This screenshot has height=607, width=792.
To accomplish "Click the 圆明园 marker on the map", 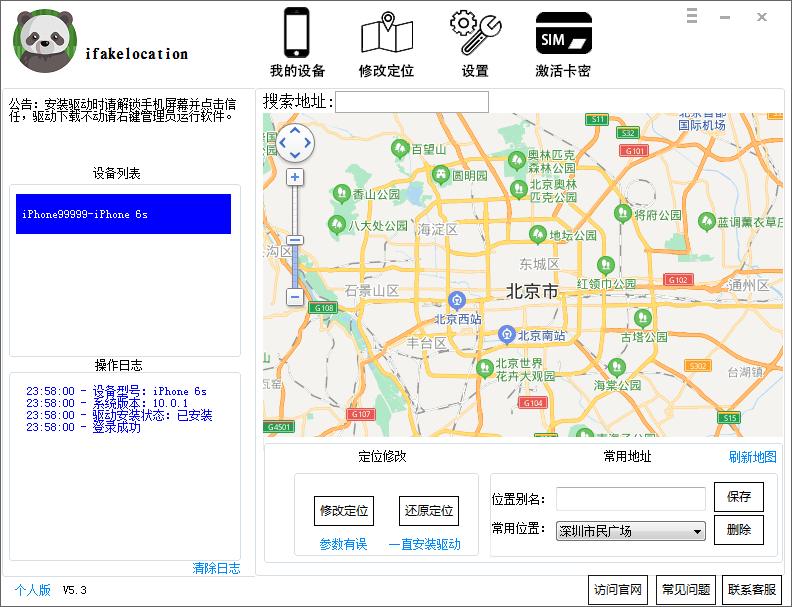I will click(441, 175).
